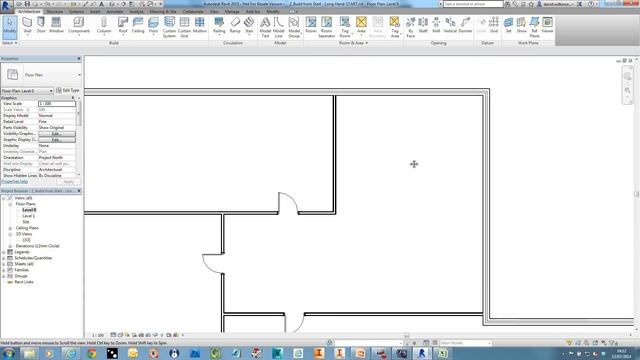
Task: Select the Modify tool
Action: point(9,26)
